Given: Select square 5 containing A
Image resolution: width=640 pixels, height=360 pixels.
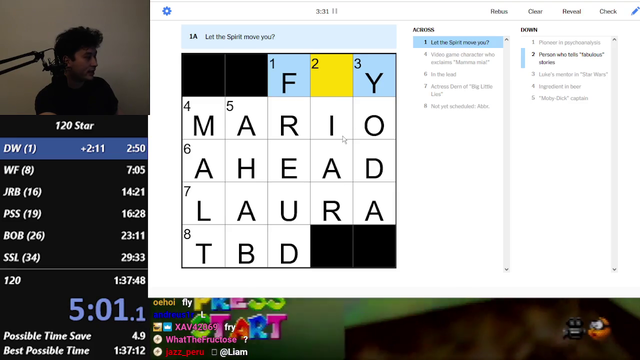Looking at the screenshot, I should pyautogui.click(x=246, y=118).
